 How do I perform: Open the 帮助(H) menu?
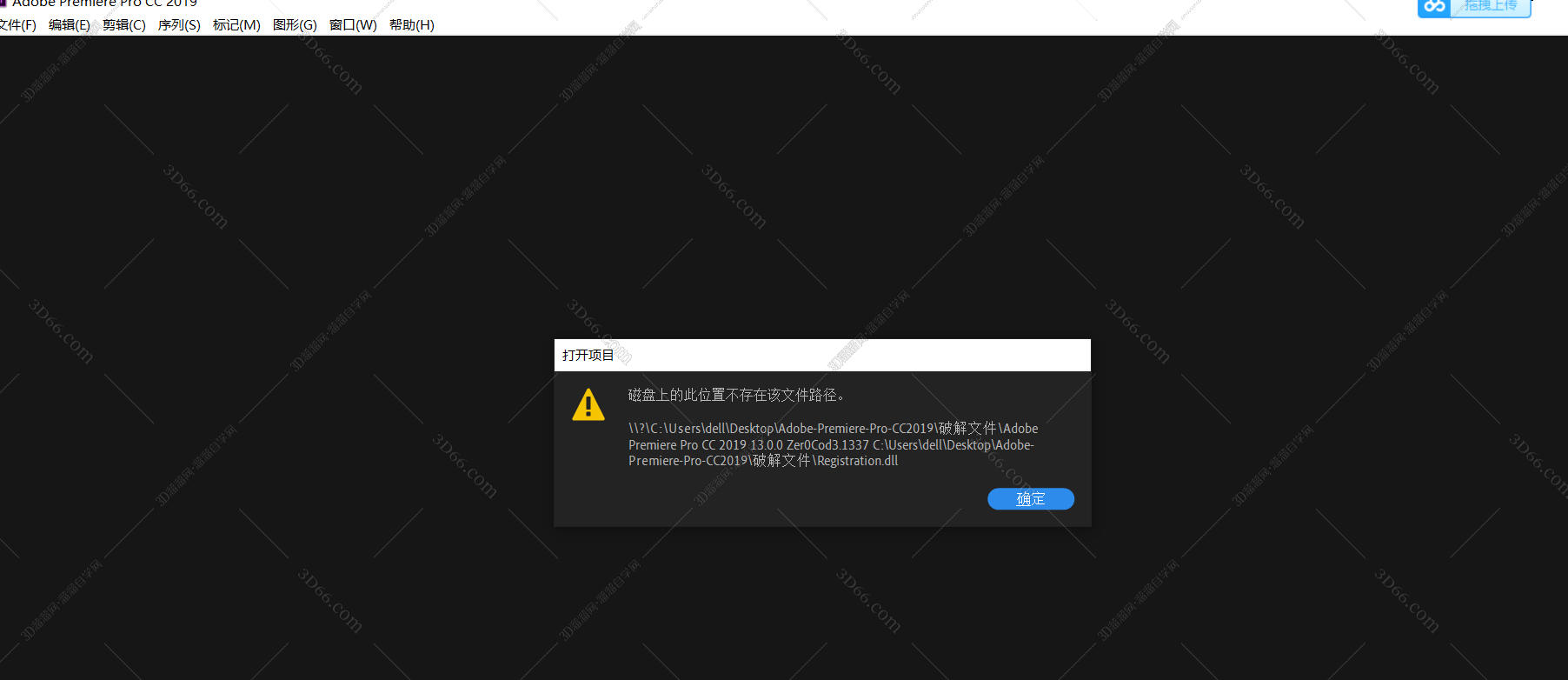pyautogui.click(x=412, y=25)
